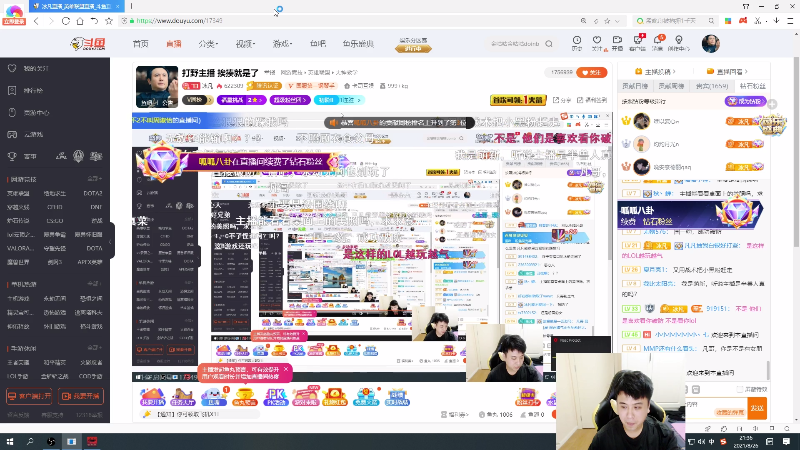The height and width of the screenshot is (450, 800).
Task: Click the orange 我要开播 sidebar button
Action: point(81,396)
